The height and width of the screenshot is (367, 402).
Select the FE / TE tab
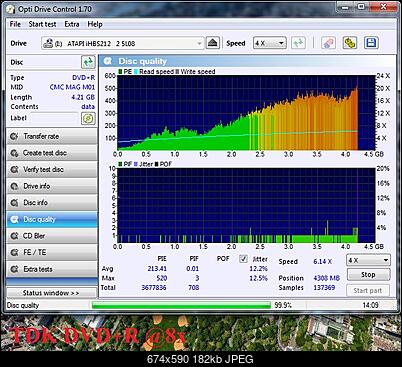52,252
